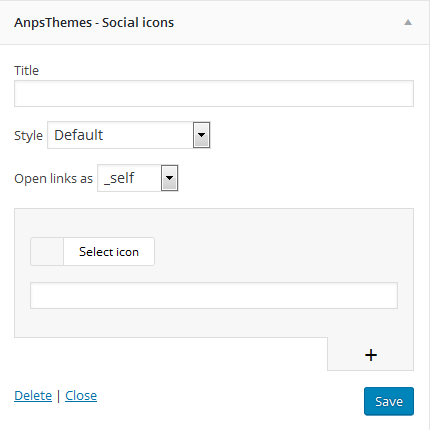The image size is (430, 430).
Task: Click the Open links as label
Action: [x=53, y=179]
